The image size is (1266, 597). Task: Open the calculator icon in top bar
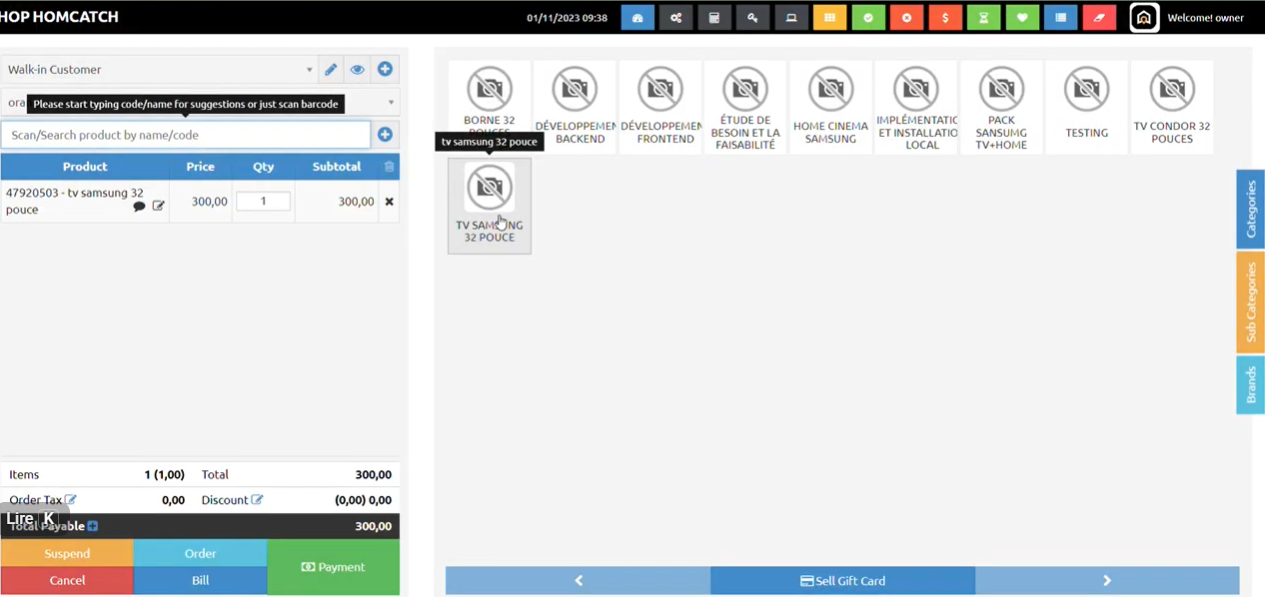(714, 18)
